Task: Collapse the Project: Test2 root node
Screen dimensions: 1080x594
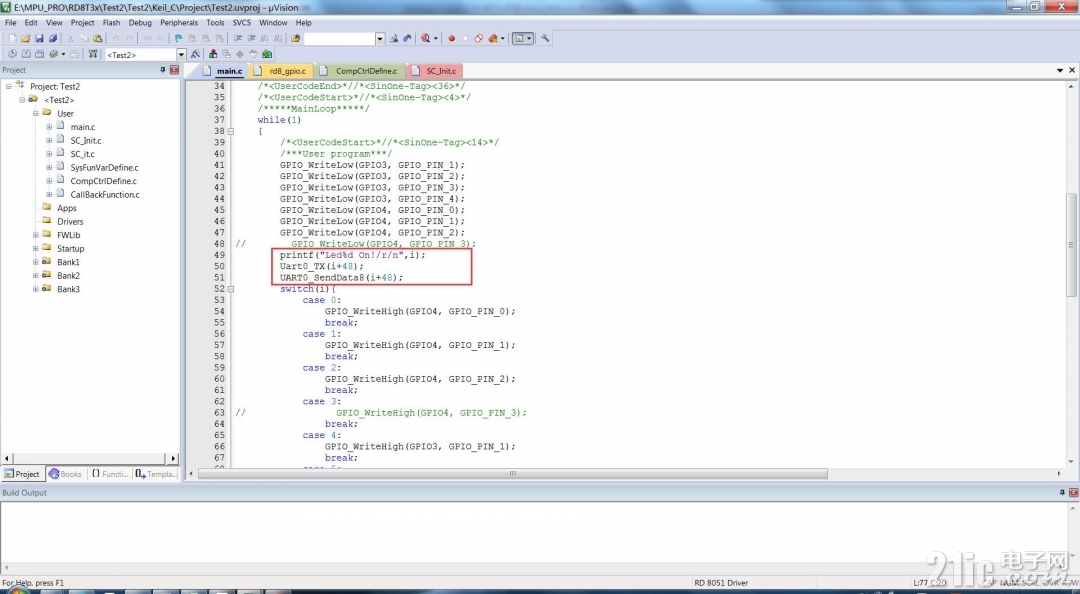Action: tap(8, 86)
